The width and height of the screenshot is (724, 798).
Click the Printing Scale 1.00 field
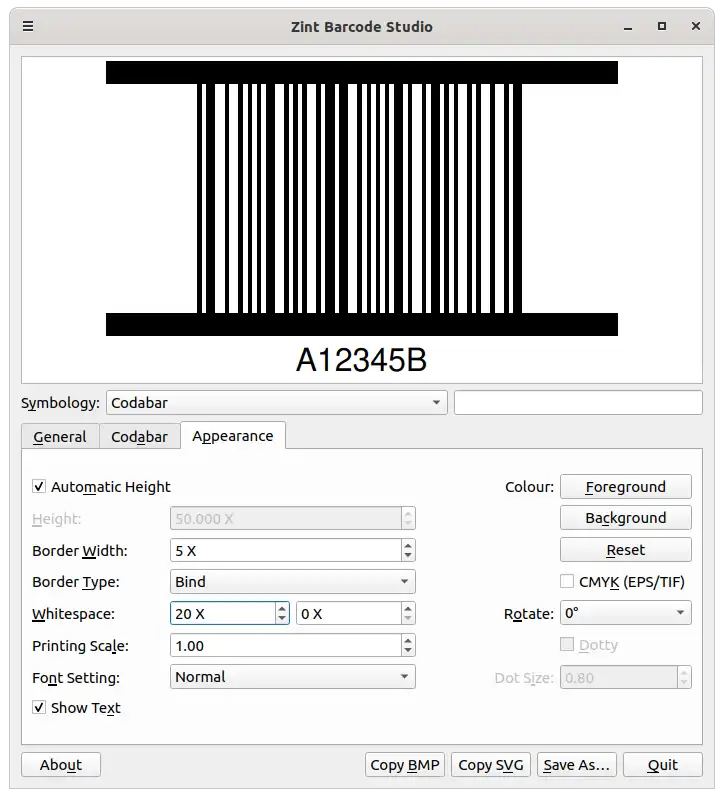tap(286, 645)
